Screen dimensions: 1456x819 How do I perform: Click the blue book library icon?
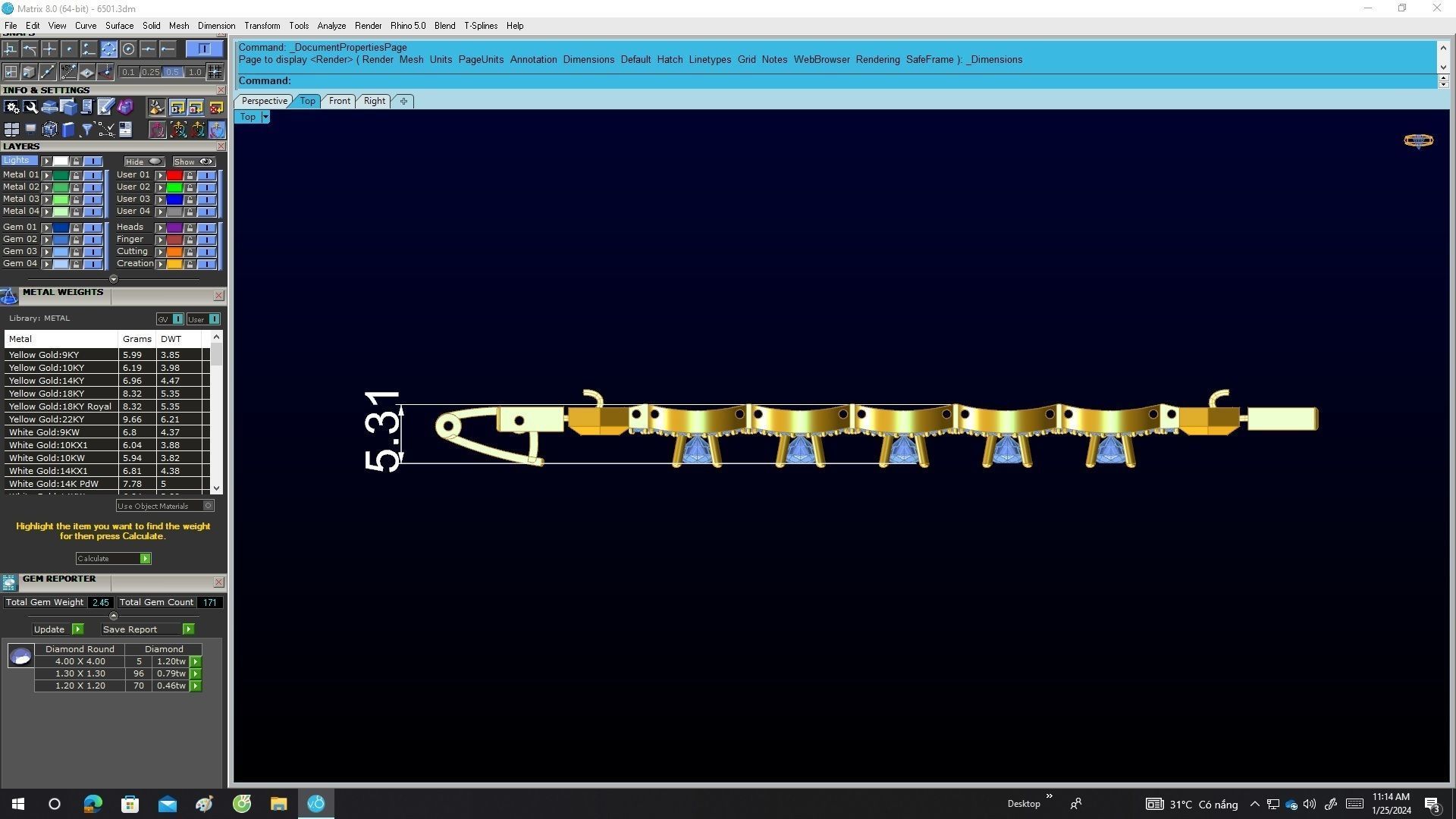coord(68,130)
